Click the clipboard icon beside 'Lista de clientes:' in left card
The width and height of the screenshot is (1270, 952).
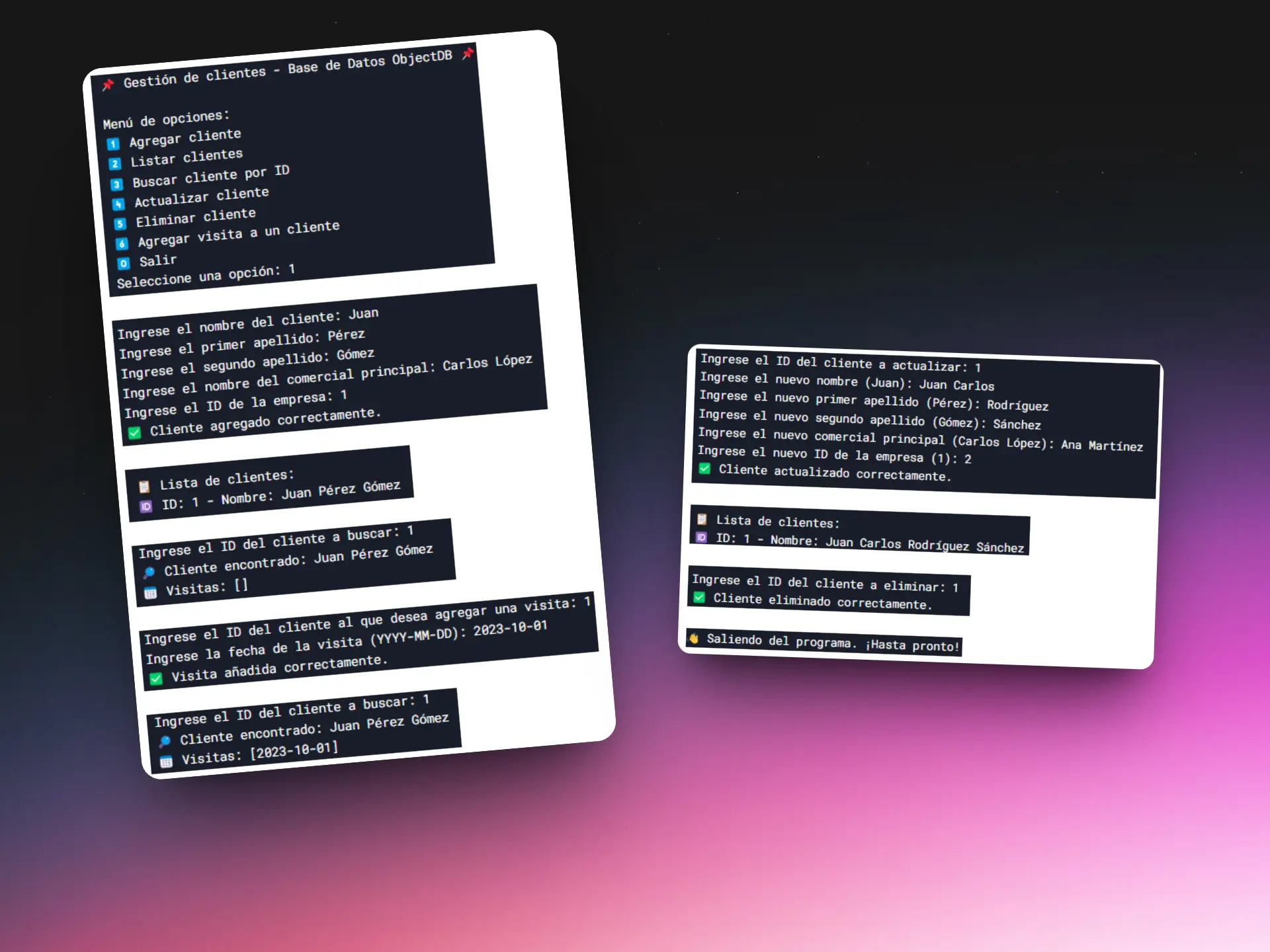coord(144,487)
